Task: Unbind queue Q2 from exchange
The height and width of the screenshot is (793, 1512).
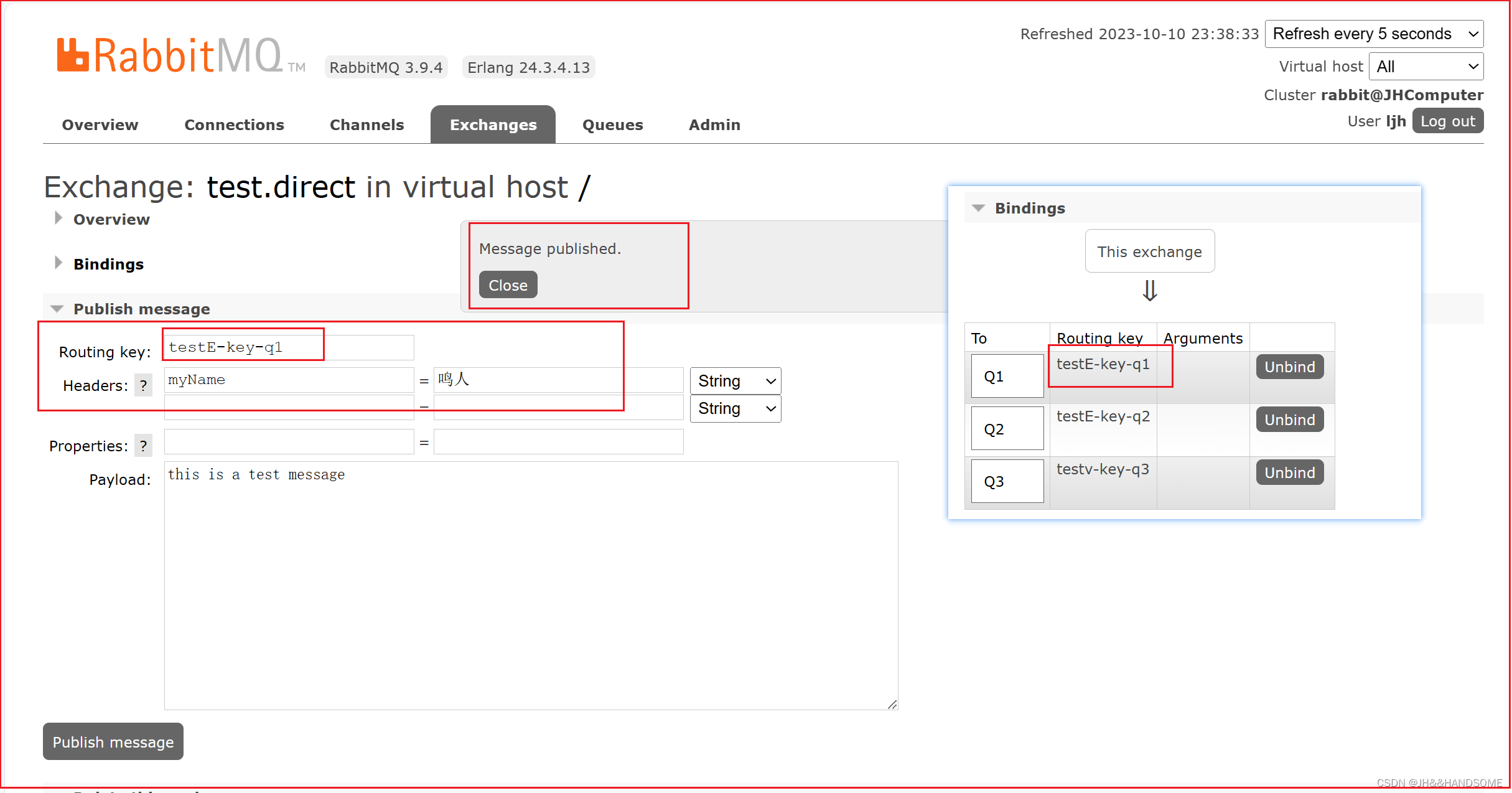Action: pos(1289,420)
